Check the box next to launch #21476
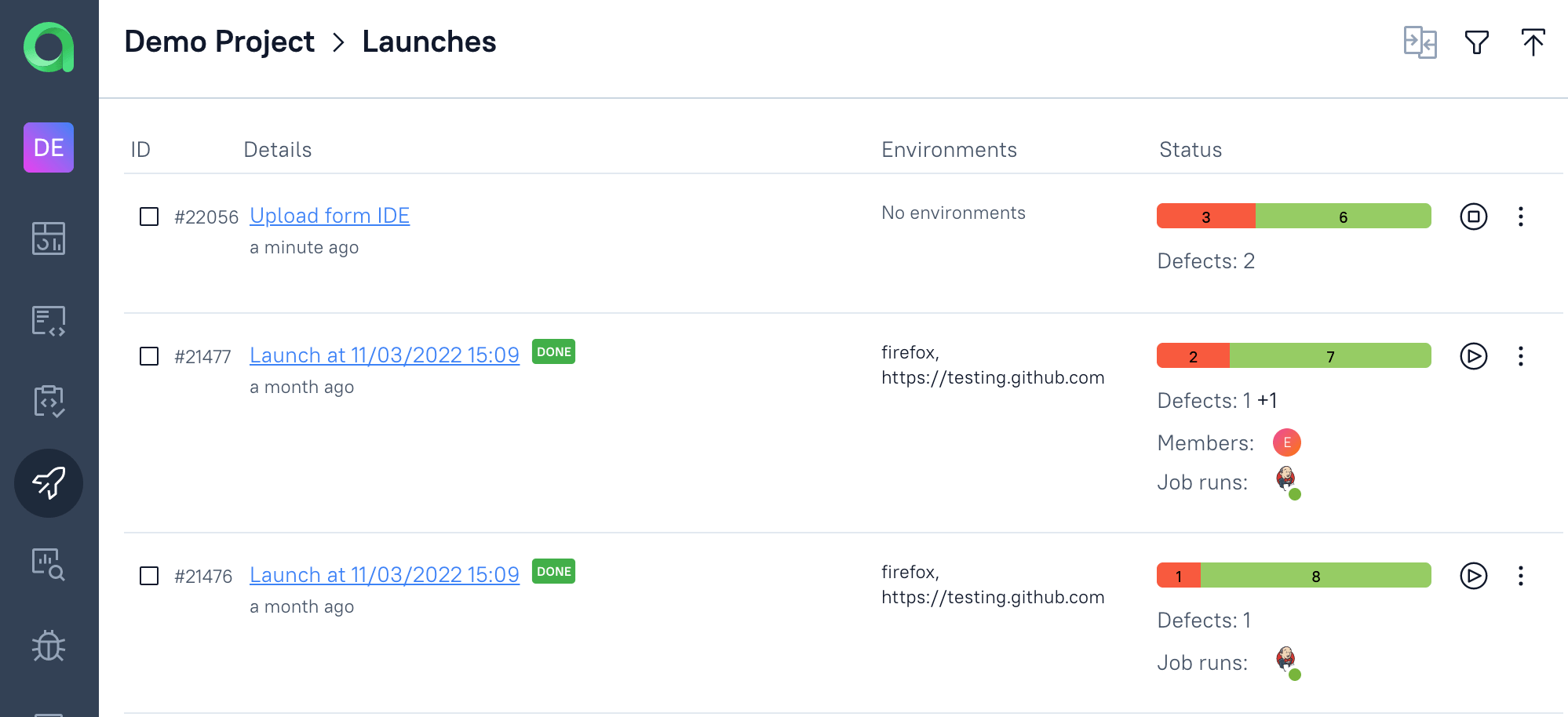Viewport: 1568px width, 717px height. 149,576
